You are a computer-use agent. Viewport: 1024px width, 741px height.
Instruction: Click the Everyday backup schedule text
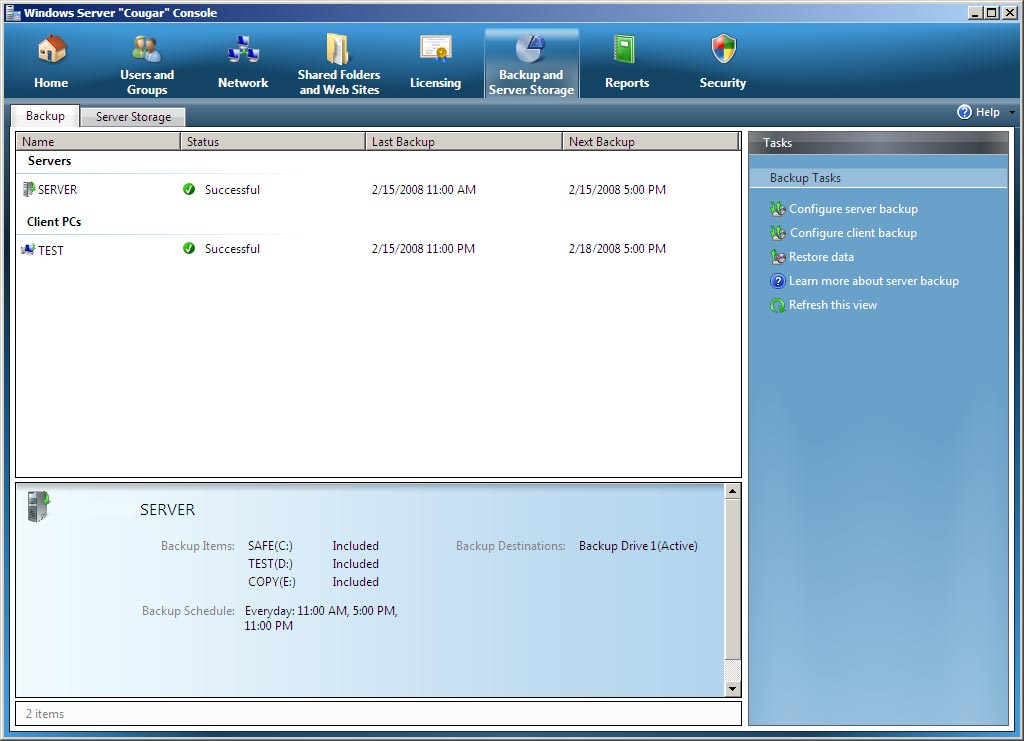(x=321, y=618)
